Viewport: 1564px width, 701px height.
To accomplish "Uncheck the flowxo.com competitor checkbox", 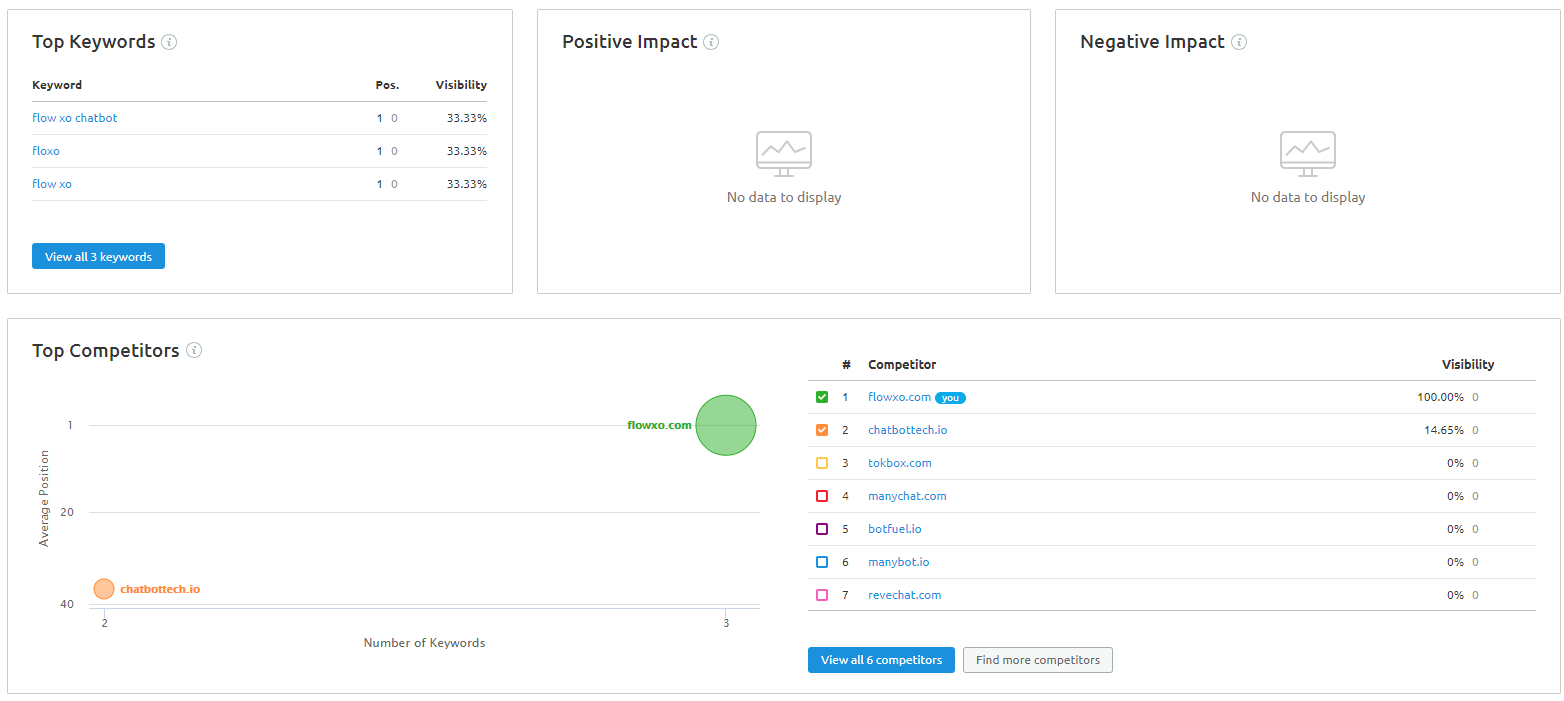I will click(x=822, y=397).
